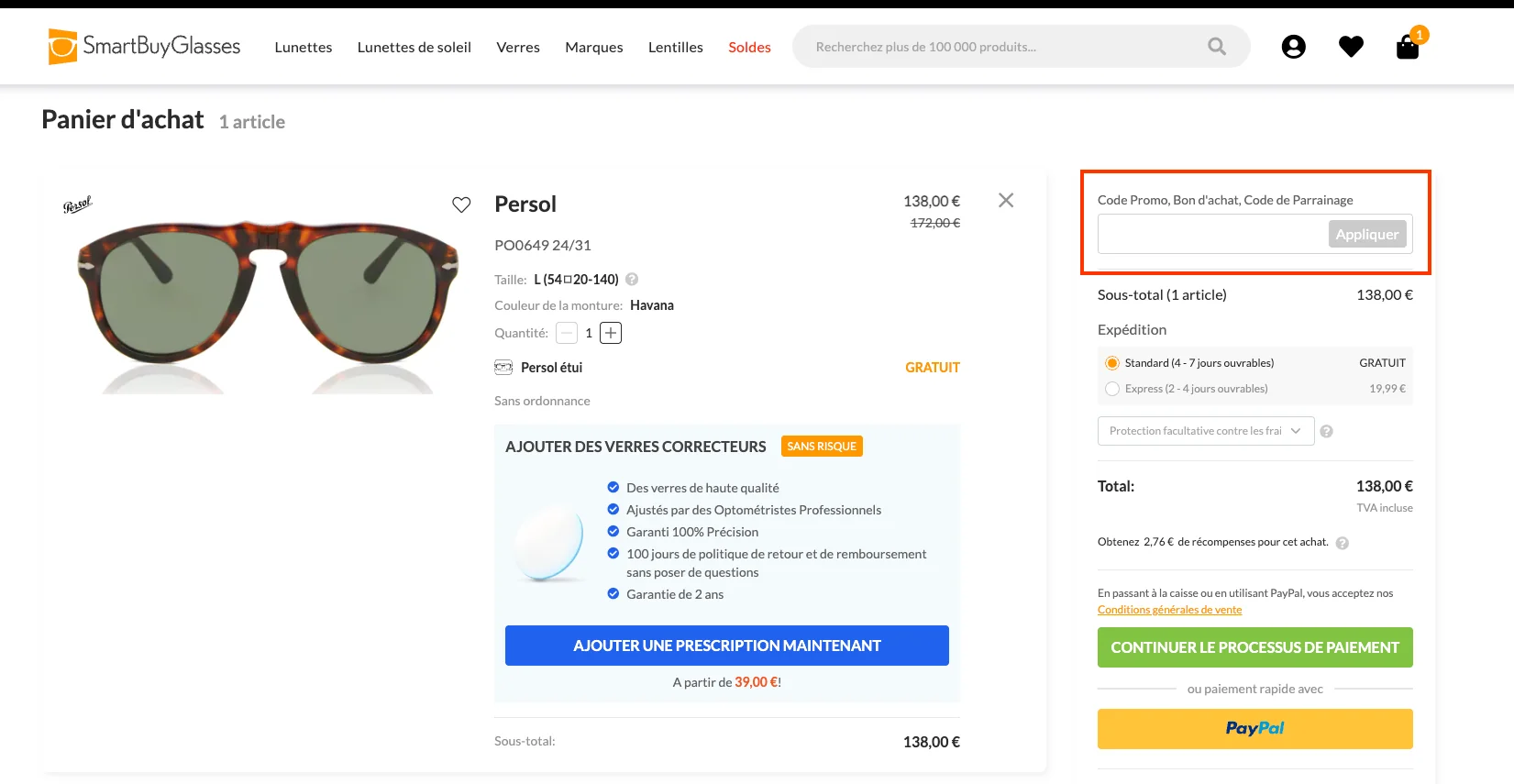
Task: Open the SmartBuyGlasses logo homepage
Action: click(x=144, y=46)
